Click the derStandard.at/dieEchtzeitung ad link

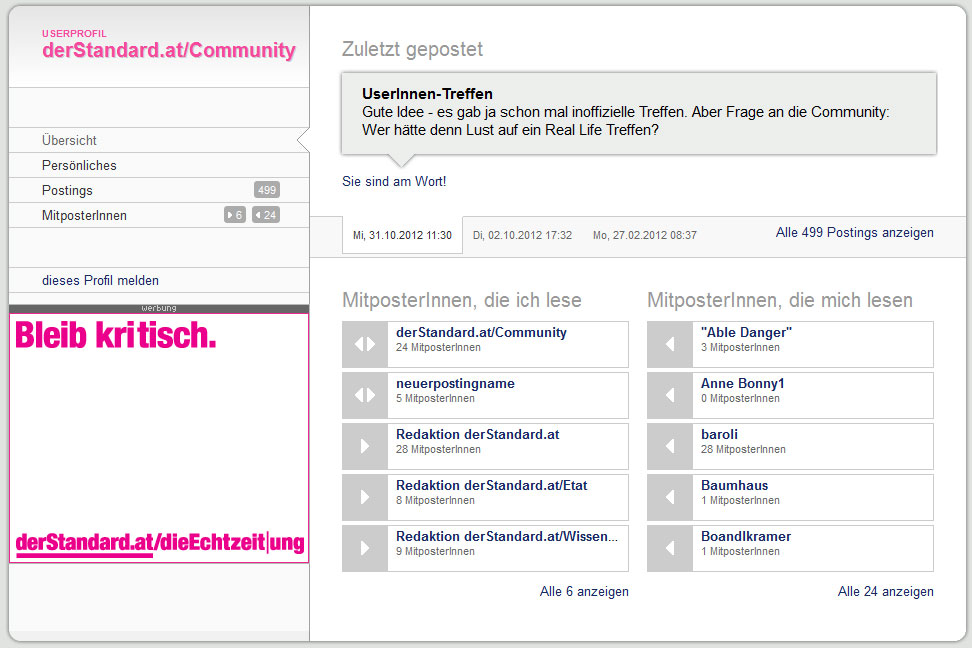[159, 543]
